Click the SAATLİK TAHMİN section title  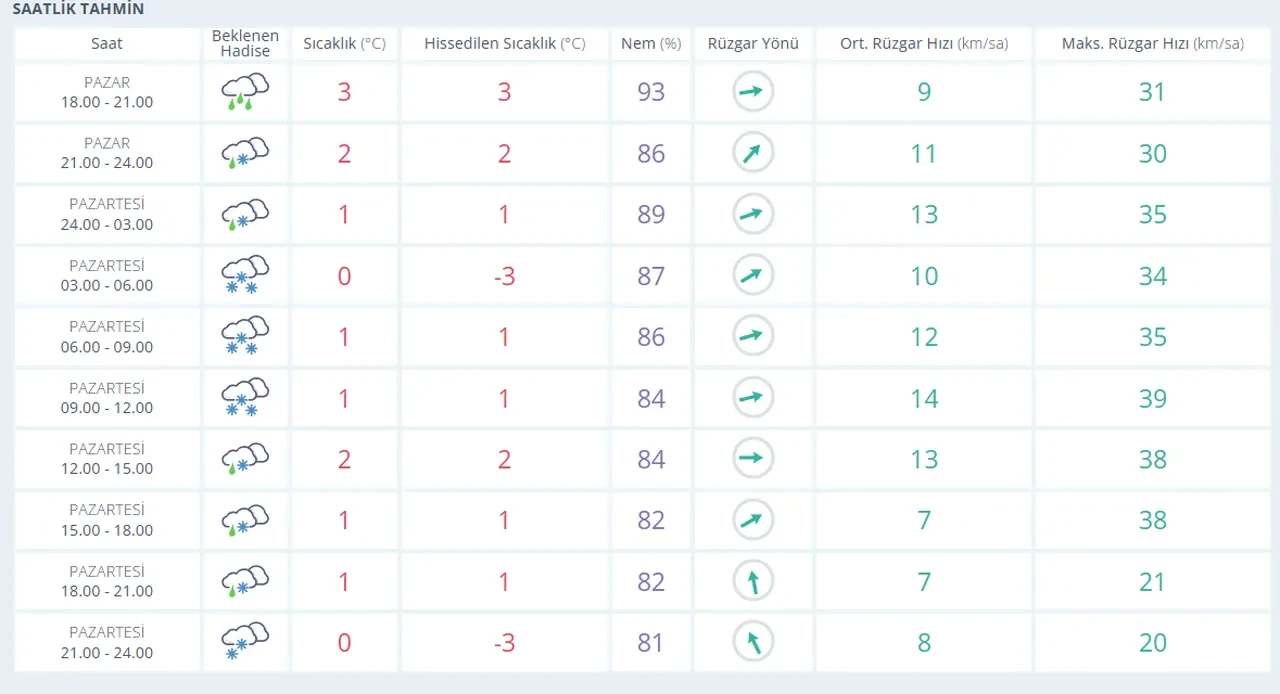(x=78, y=9)
